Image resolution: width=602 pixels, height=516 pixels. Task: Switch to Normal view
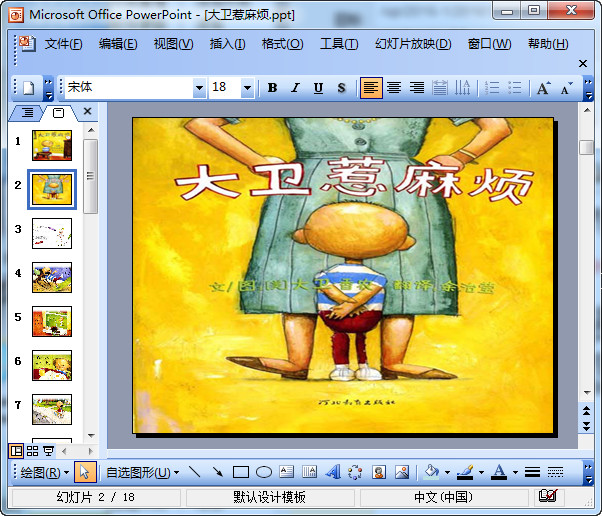(16, 451)
